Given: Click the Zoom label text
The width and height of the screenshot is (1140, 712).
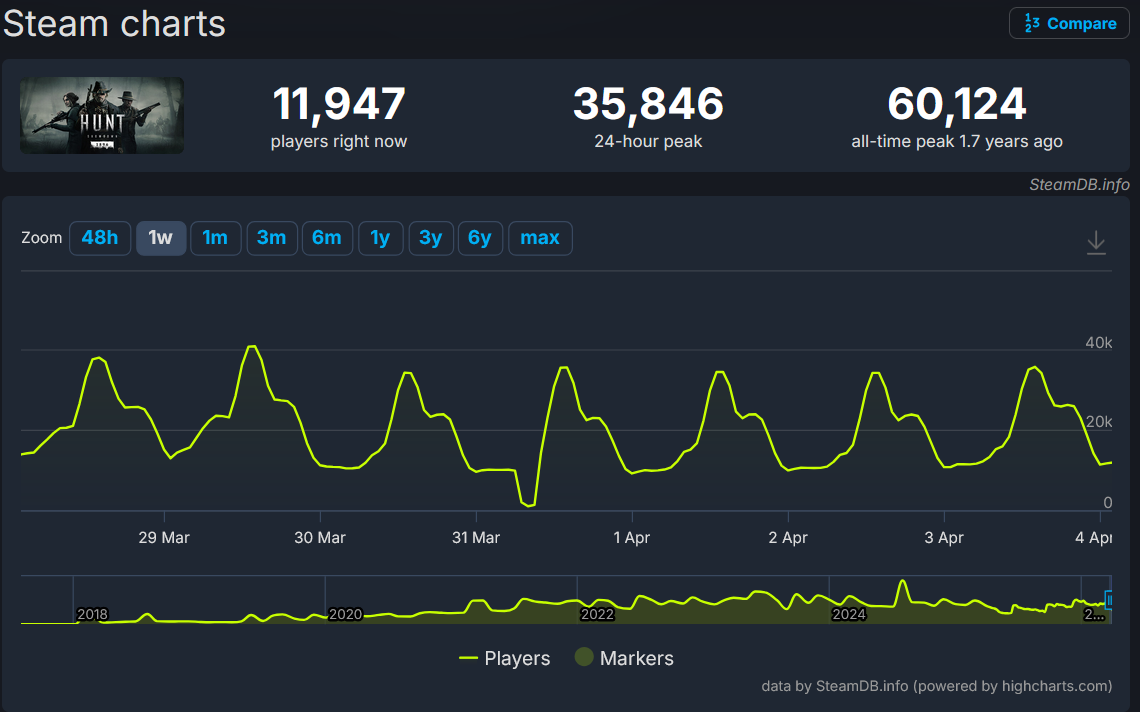Looking at the screenshot, I should 41,238.
